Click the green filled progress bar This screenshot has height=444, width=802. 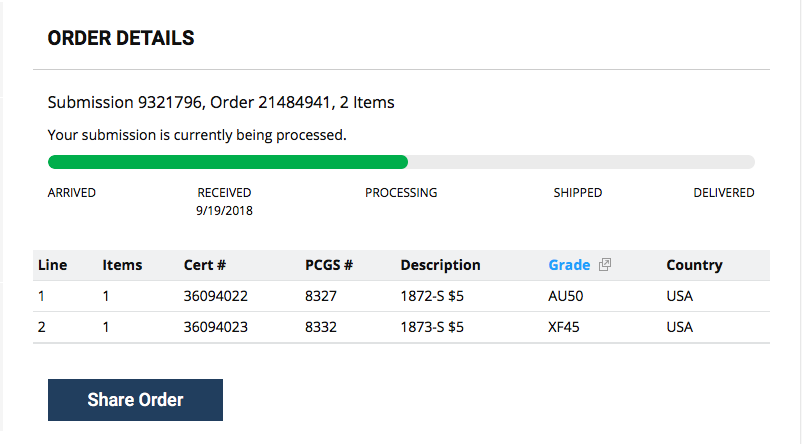[x=228, y=162]
